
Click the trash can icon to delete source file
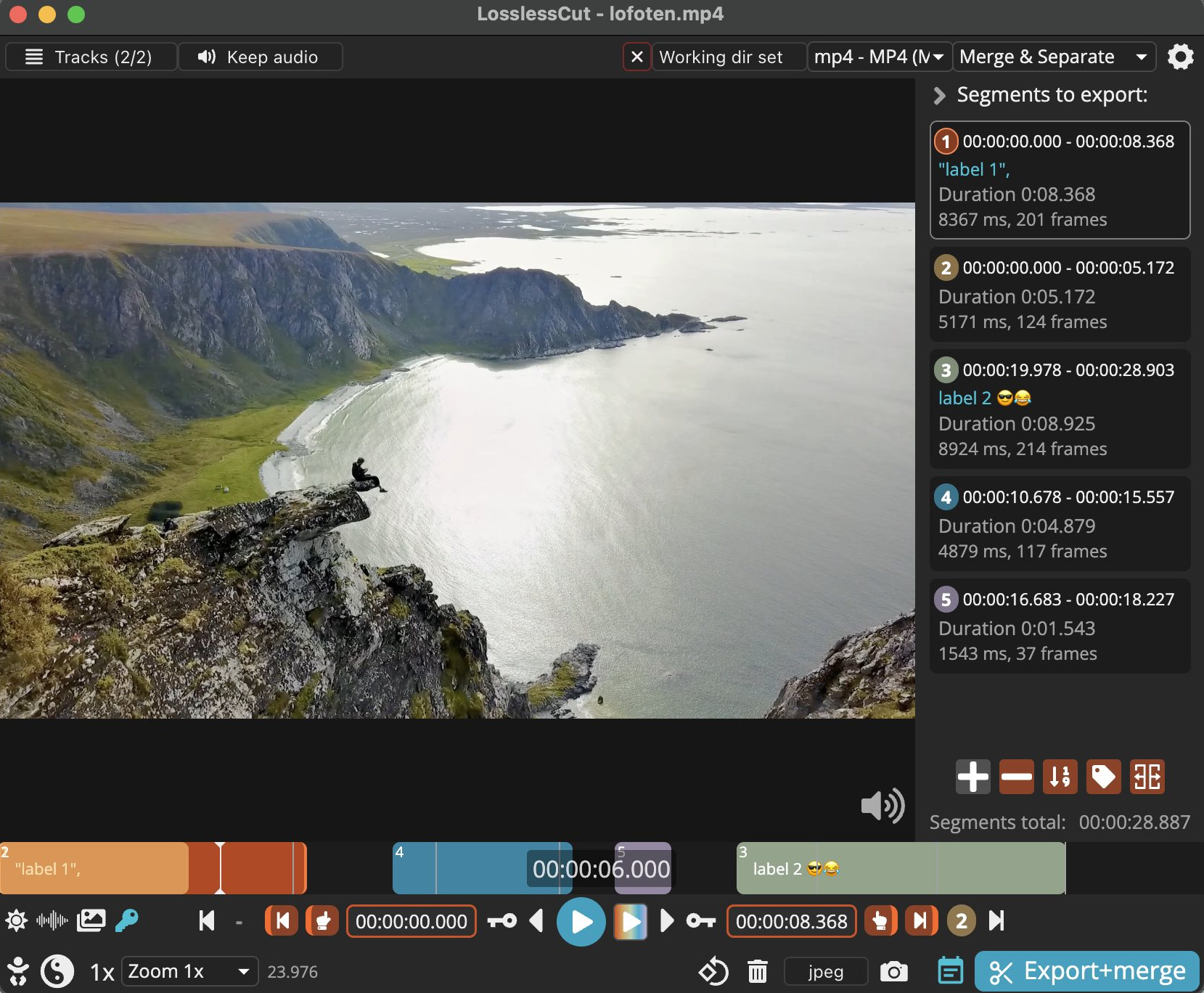point(757,971)
